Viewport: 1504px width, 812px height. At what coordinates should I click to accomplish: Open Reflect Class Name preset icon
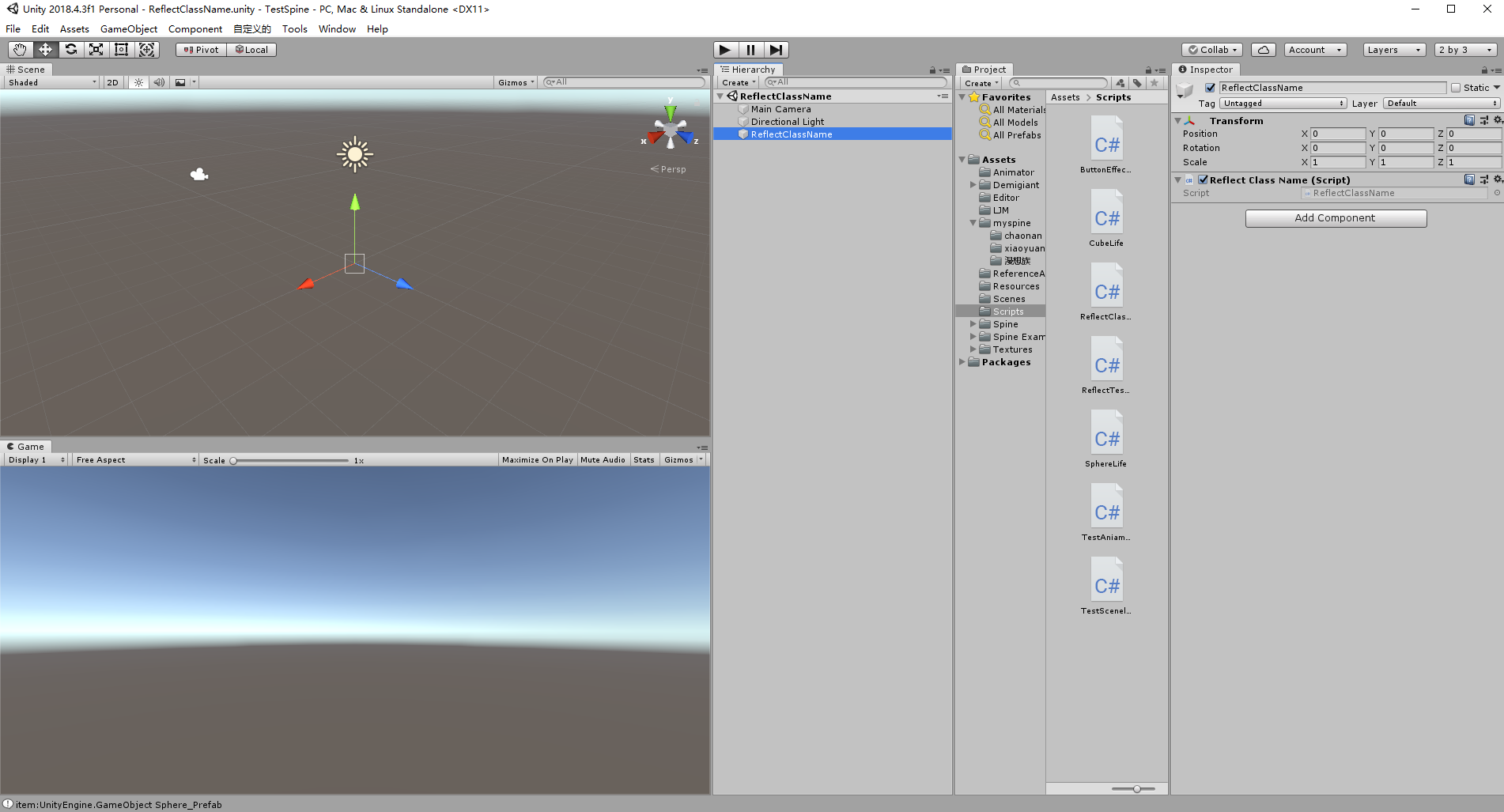tap(1483, 179)
